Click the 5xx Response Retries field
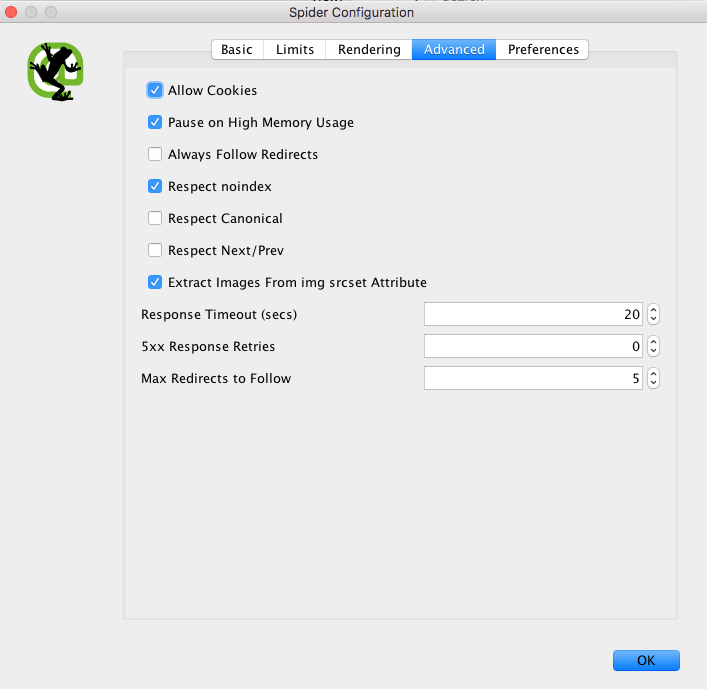 (533, 346)
